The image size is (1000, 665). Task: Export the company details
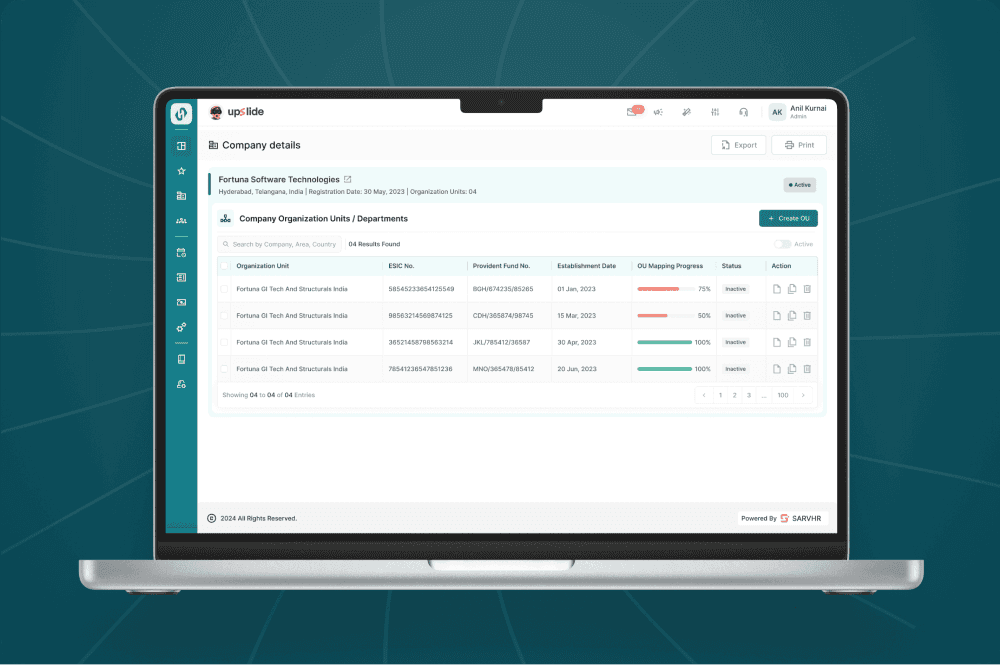tap(738, 144)
